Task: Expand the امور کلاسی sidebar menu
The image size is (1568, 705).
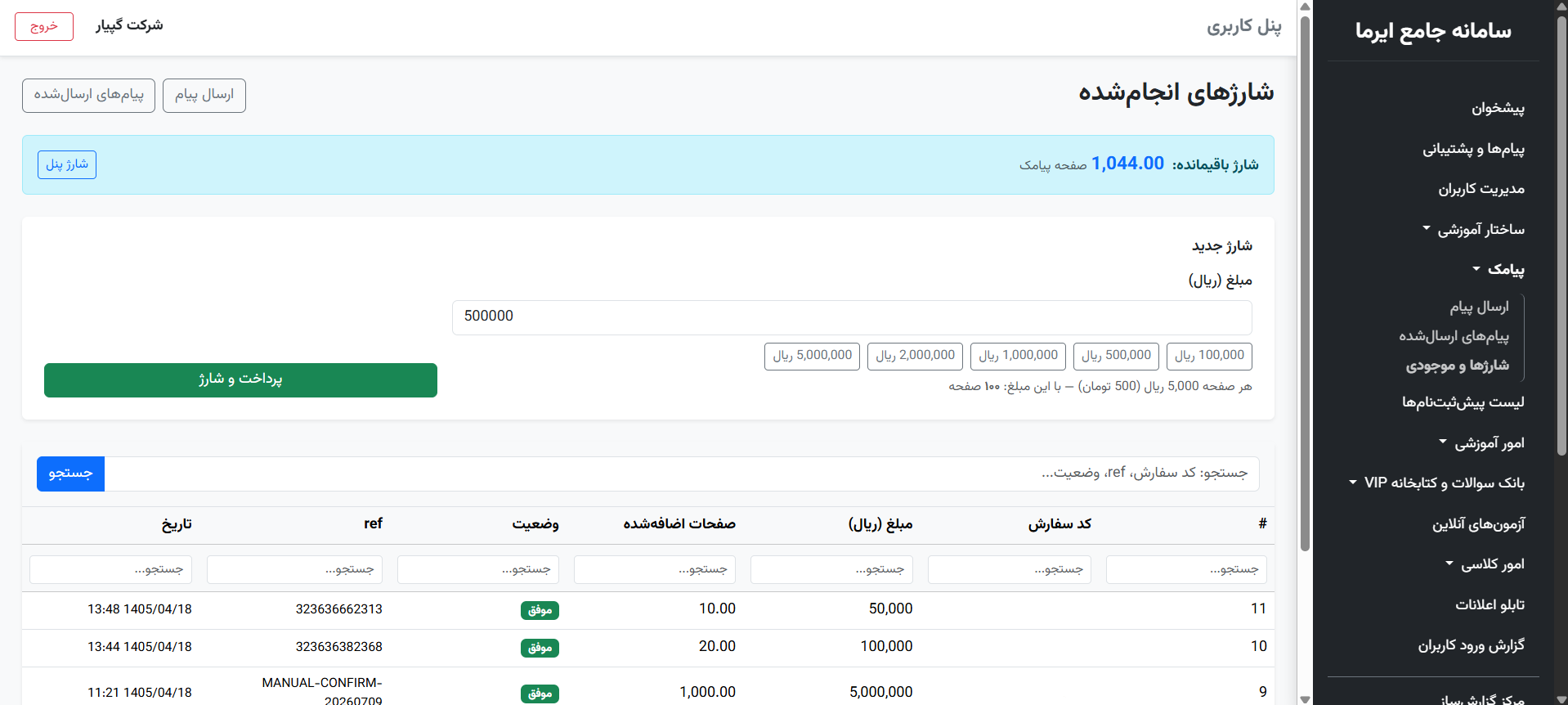Action: (1485, 564)
